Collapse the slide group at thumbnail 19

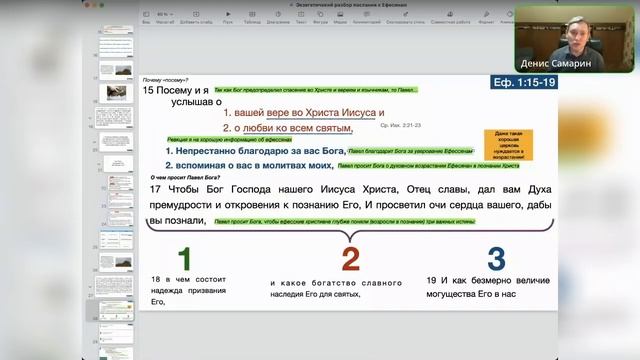[90, 118]
